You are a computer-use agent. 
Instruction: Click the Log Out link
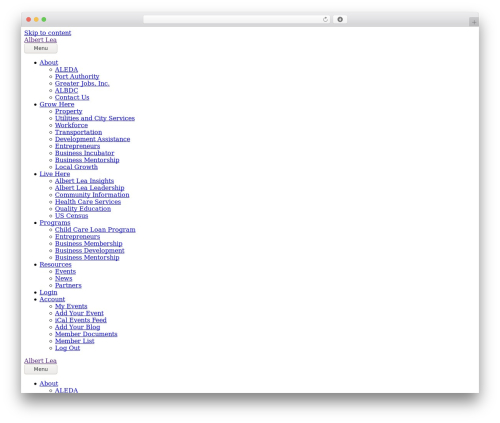coord(67,348)
